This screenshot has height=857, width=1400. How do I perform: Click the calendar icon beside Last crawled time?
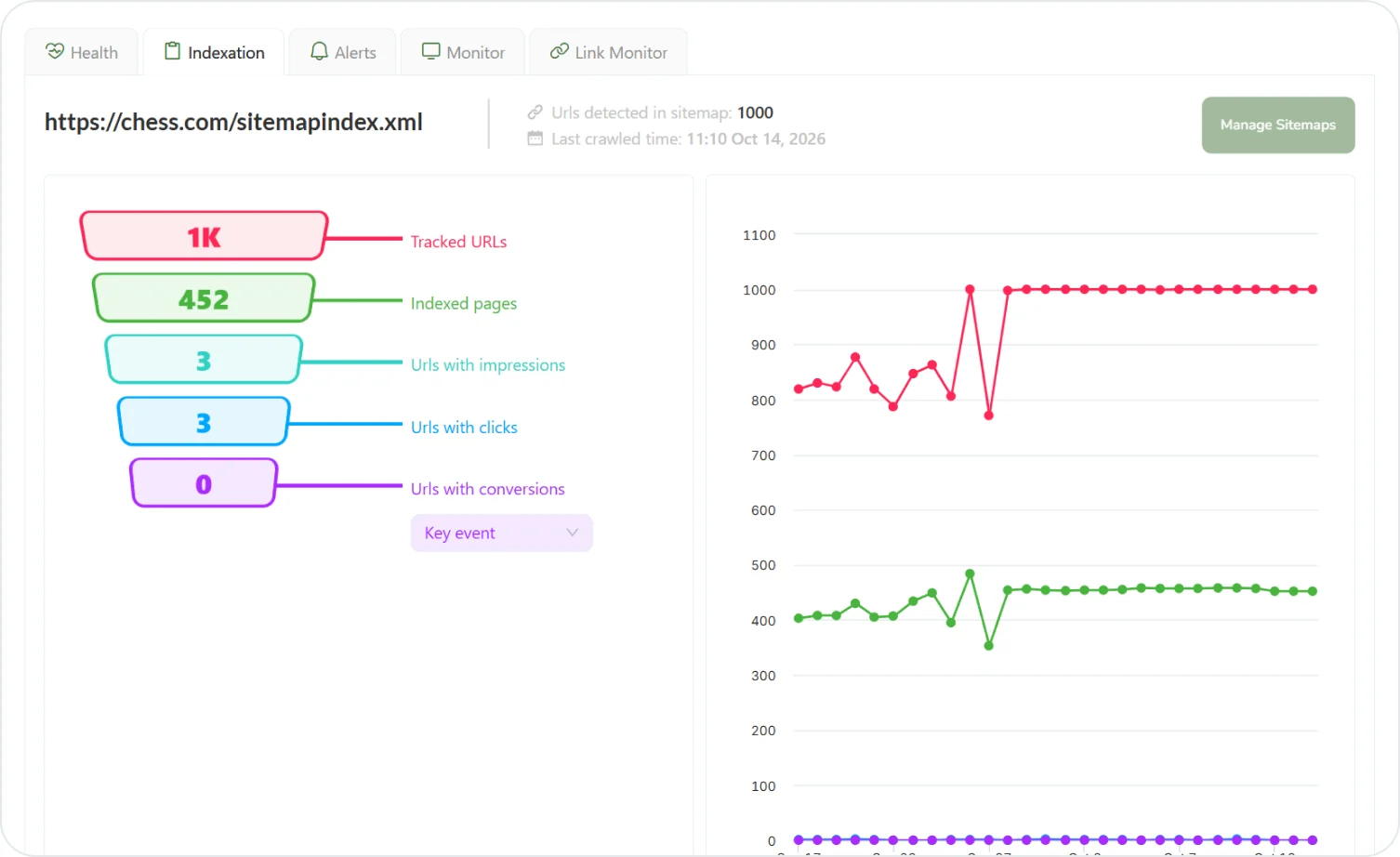(x=535, y=138)
